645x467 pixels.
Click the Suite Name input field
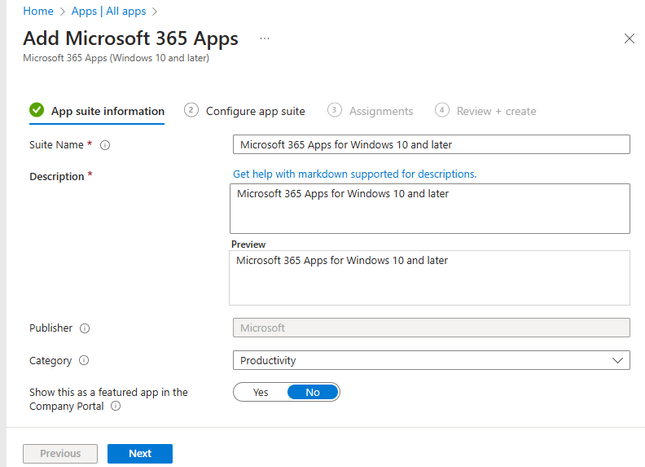[x=430, y=145]
